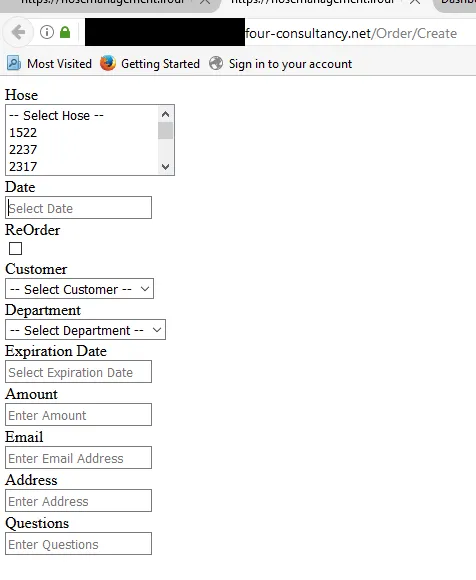Open the Most Visited bookmark
The height and width of the screenshot is (580, 476).
coord(50,64)
